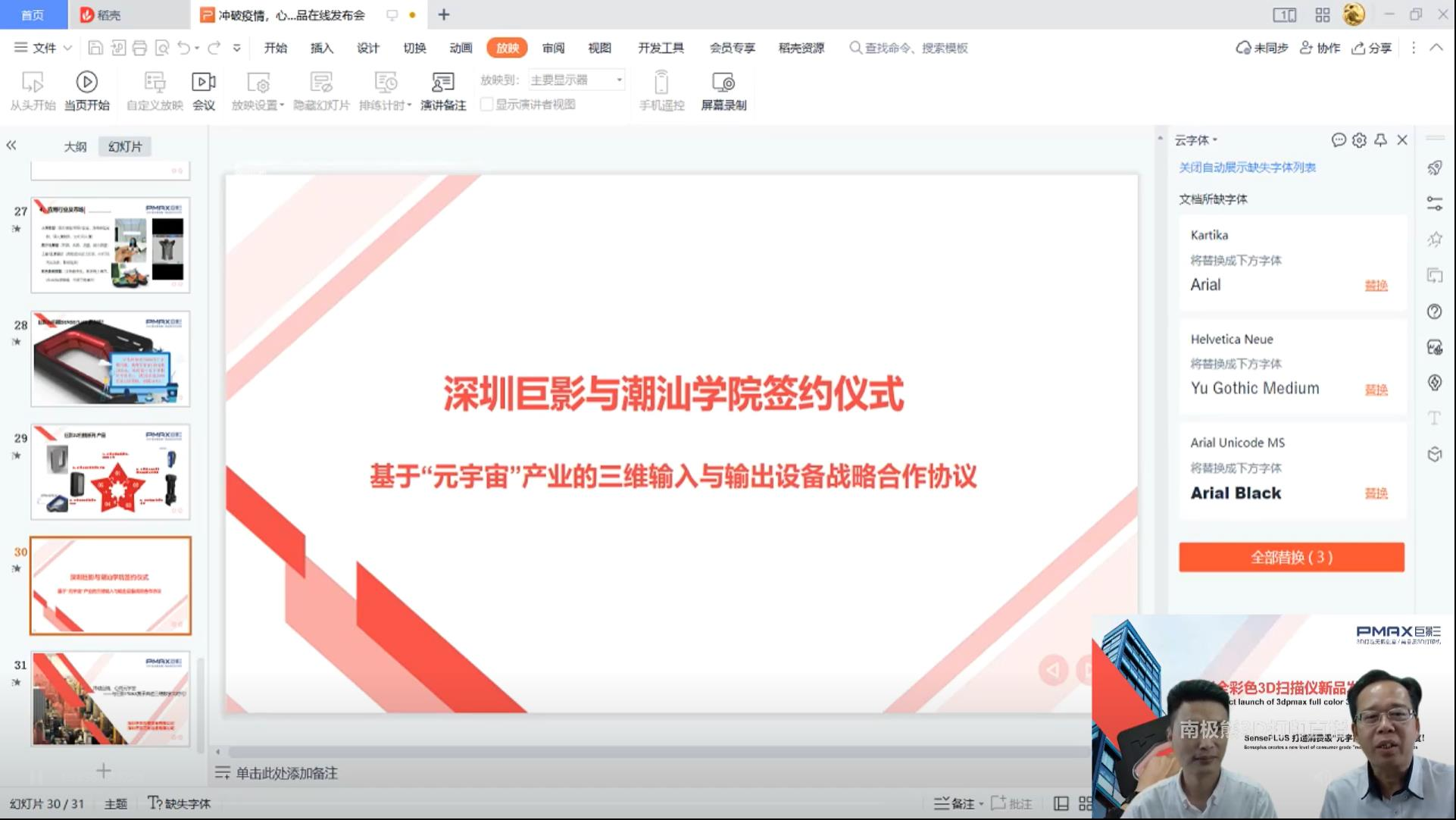Open new tab with plus button
This screenshot has width=1456, height=820.
tap(444, 14)
